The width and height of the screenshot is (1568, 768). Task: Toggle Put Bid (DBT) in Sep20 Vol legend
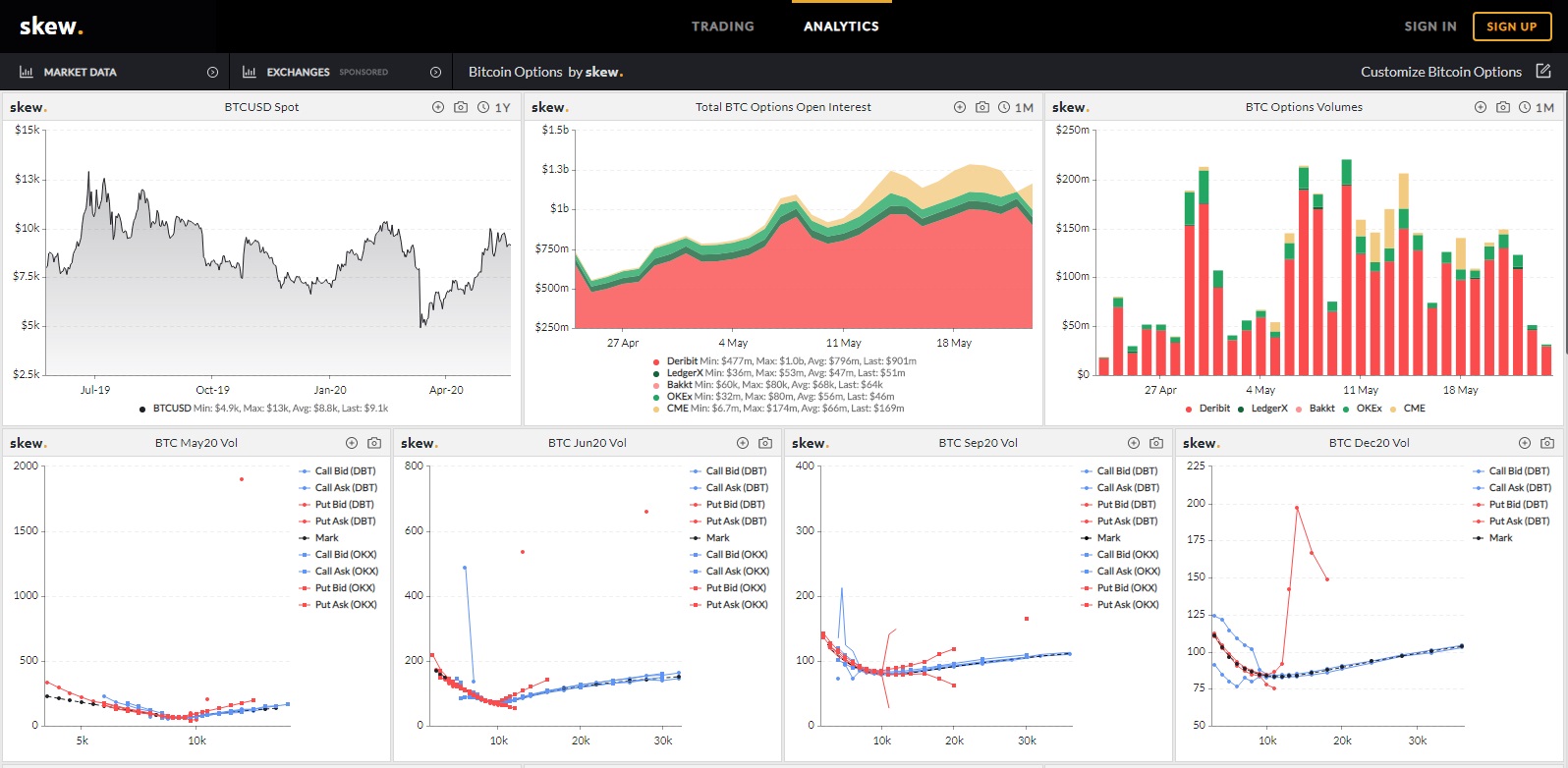tap(1118, 505)
